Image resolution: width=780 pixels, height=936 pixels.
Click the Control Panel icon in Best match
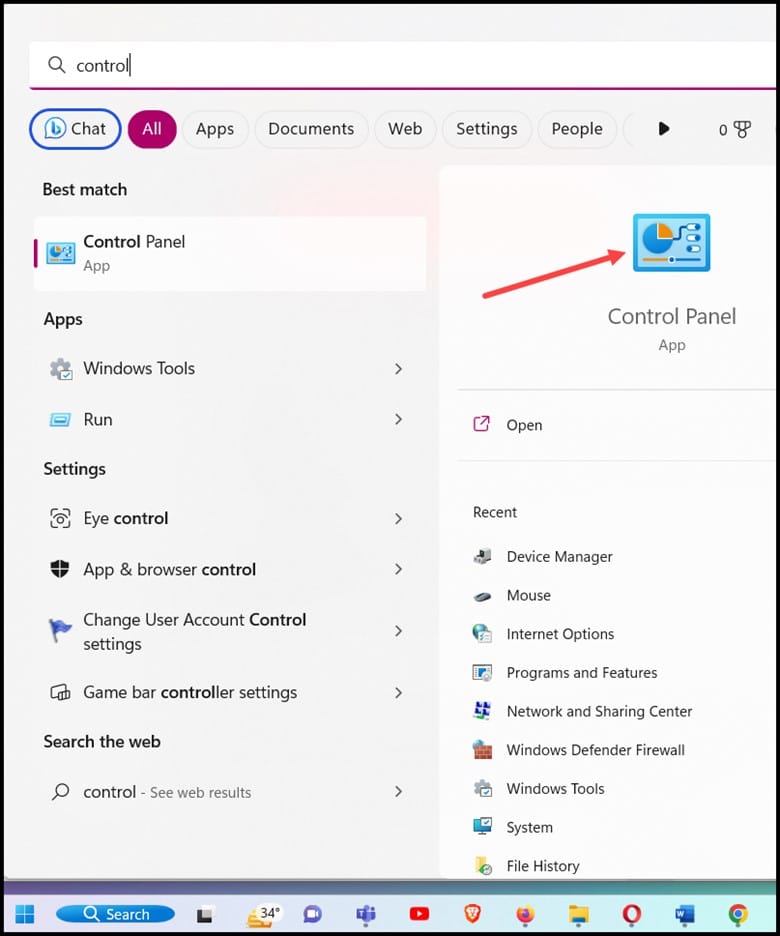[61, 254]
